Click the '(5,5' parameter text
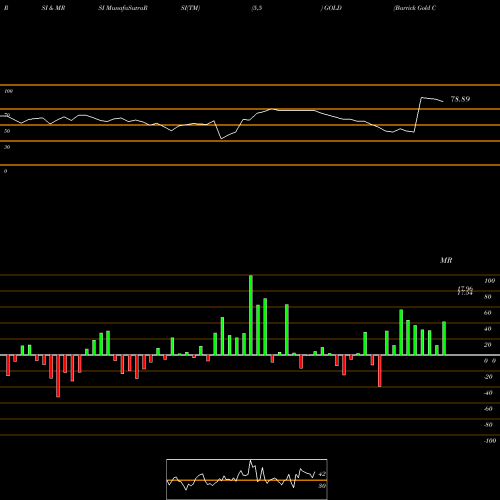This screenshot has height=500, width=500. [x=257, y=8]
